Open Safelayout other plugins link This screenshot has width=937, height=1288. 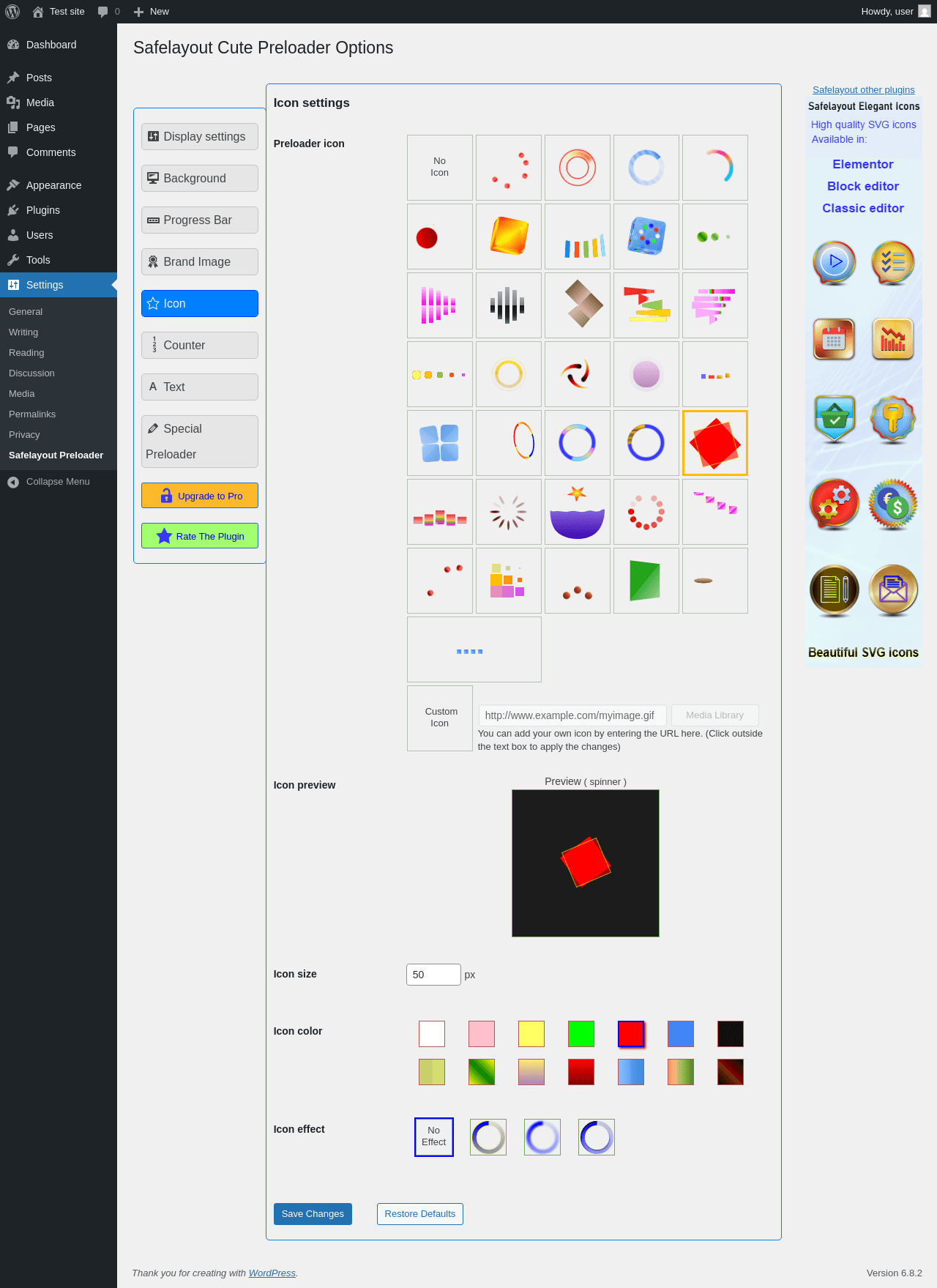(x=863, y=90)
